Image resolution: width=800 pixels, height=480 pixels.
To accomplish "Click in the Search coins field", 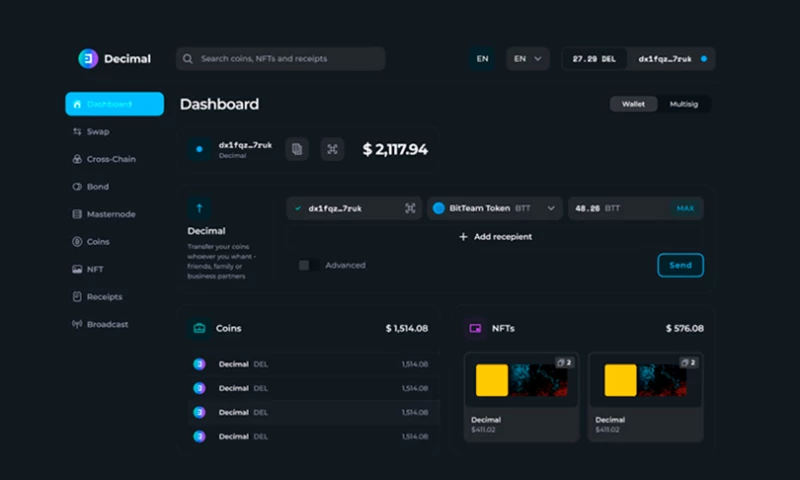I will pyautogui.click(x=281, y=59).
